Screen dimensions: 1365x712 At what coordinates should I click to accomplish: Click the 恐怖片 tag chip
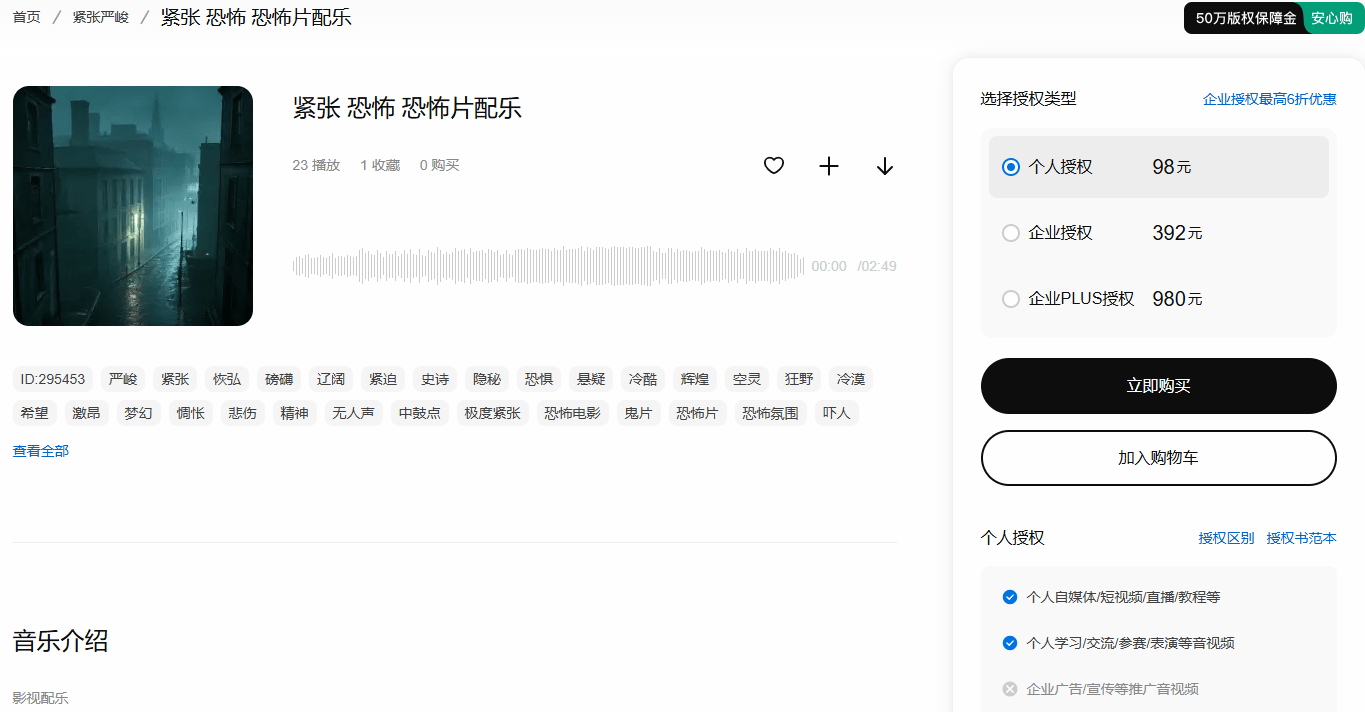[x=698, y=413]
